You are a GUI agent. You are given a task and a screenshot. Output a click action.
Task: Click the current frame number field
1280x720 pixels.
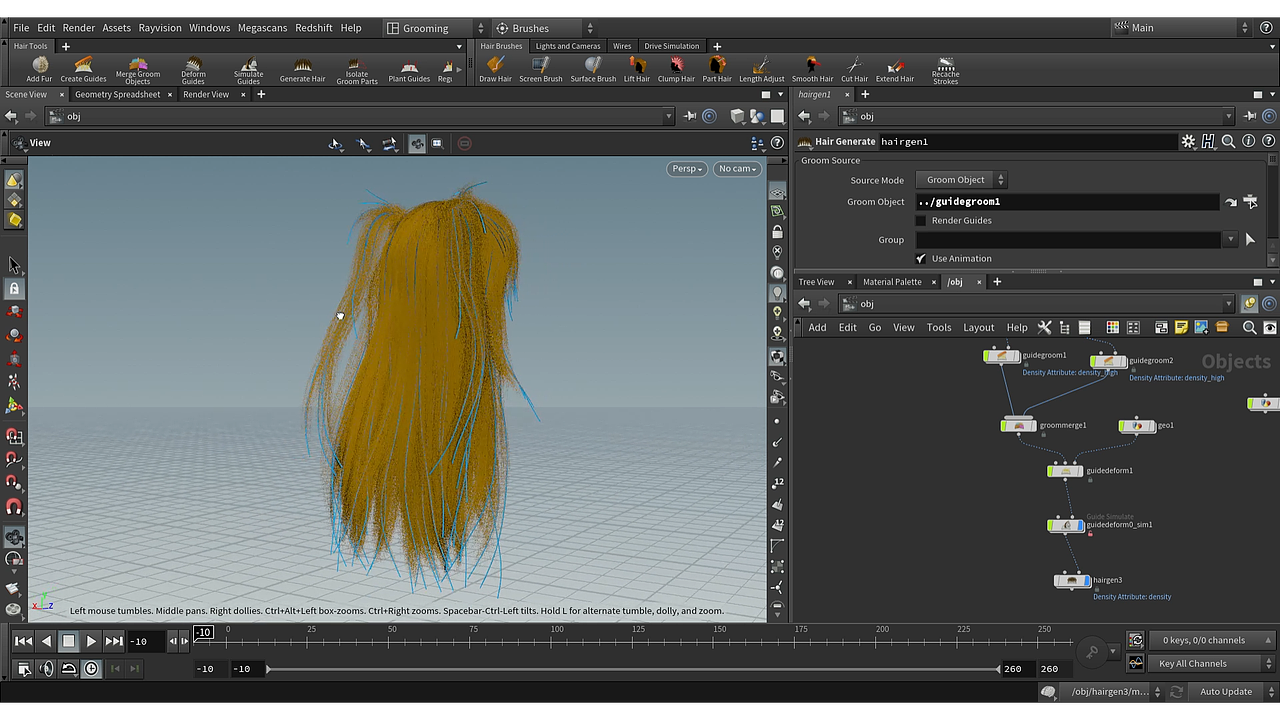click(x=145, y=641)
